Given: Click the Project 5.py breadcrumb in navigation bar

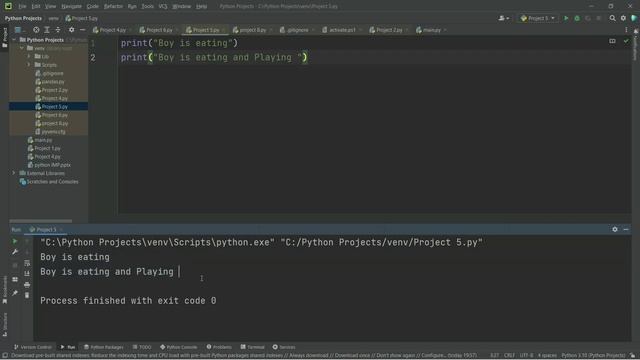Looking at the screenshot, I should coord(82,18).
